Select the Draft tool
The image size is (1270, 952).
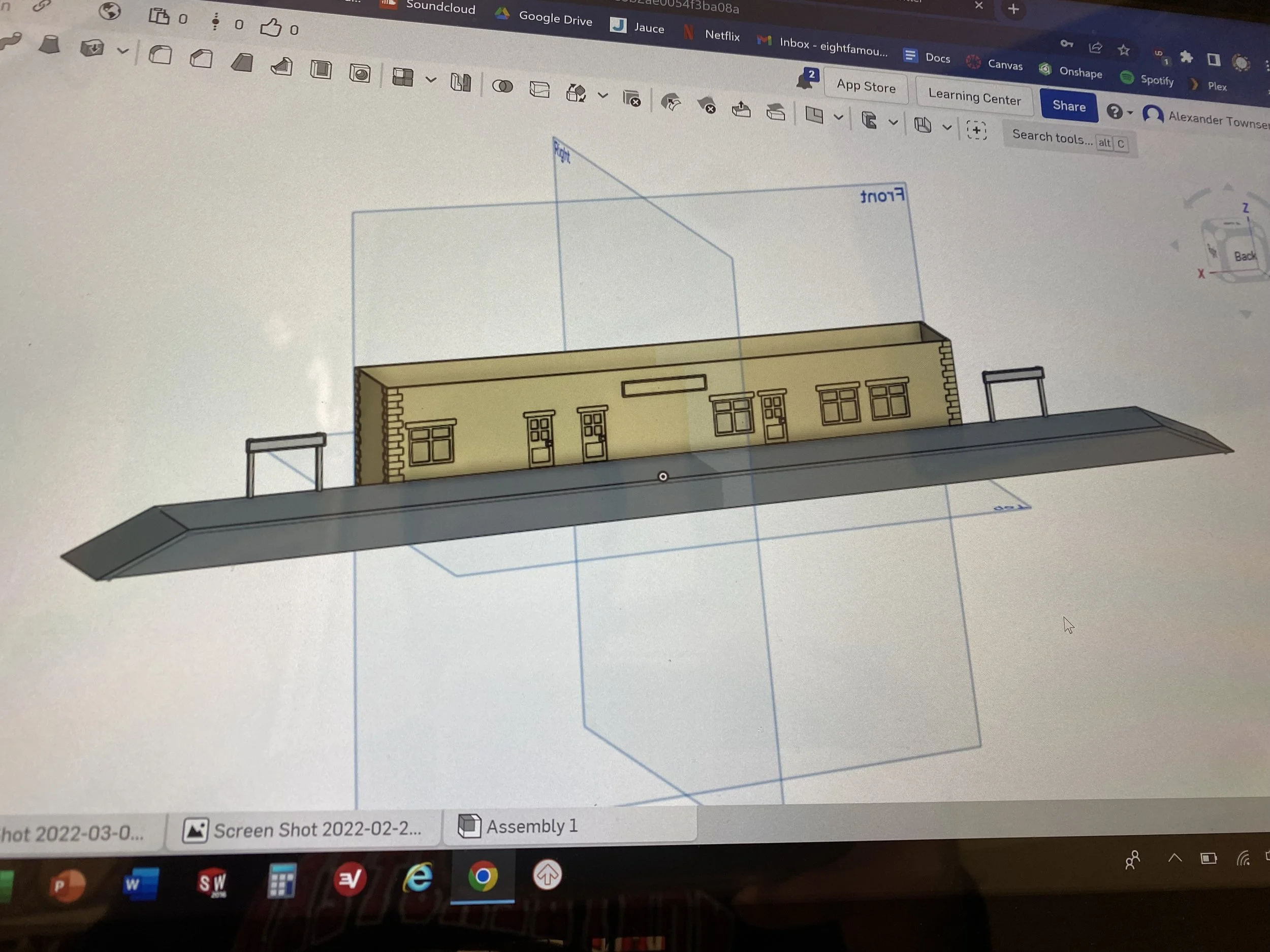pos(242,62)
